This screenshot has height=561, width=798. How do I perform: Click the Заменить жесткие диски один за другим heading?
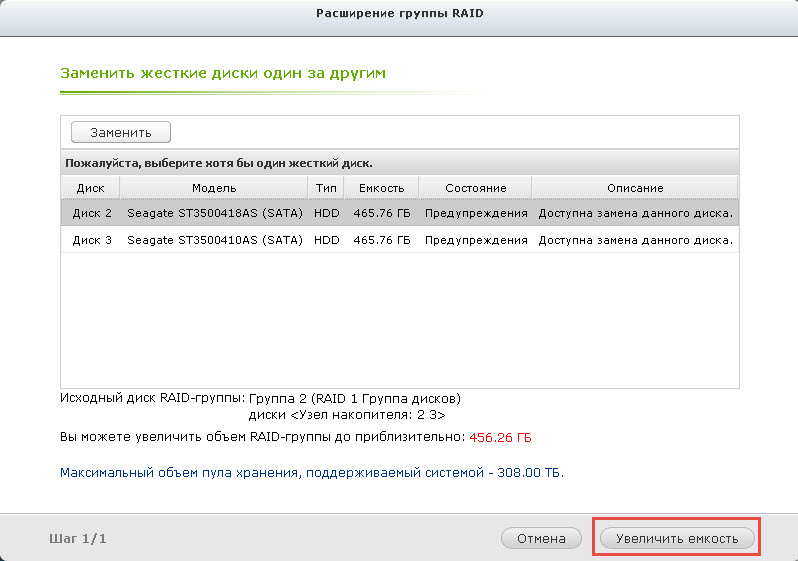pyautogui.click(x=223, y=73)
